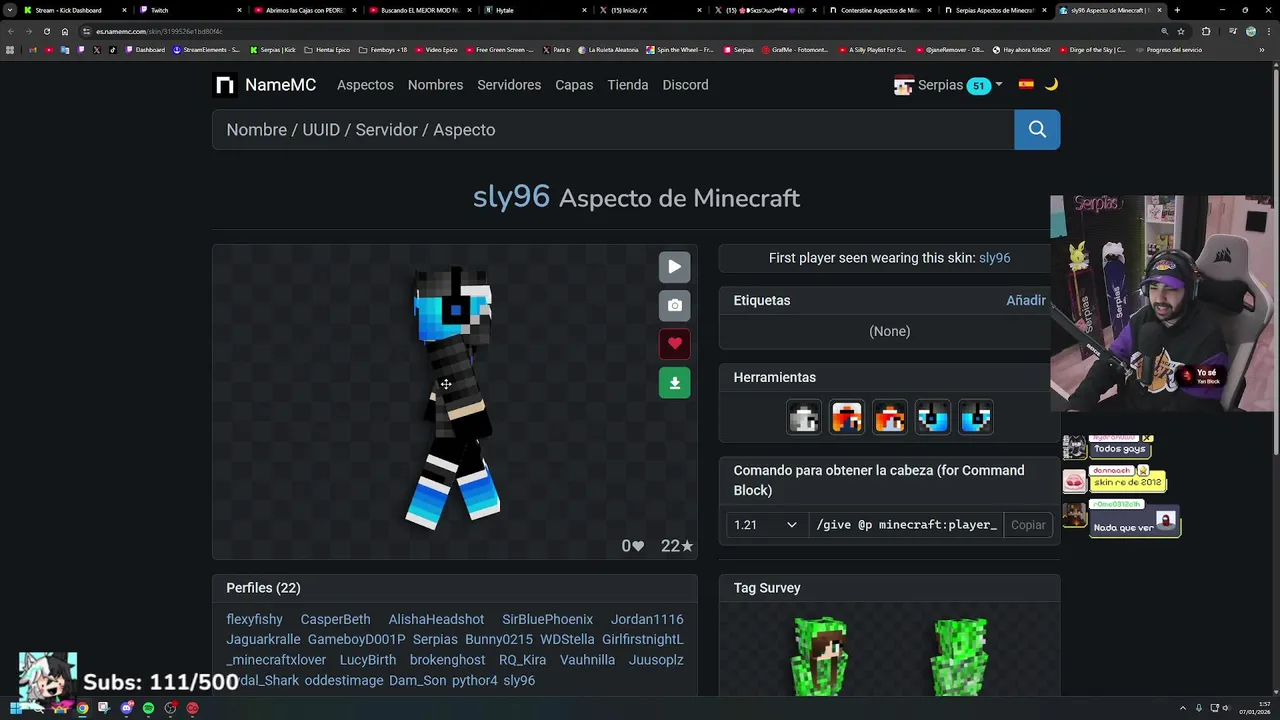Open a new browser tab
1280x720 pixels.
click(x=1177, y=10)
